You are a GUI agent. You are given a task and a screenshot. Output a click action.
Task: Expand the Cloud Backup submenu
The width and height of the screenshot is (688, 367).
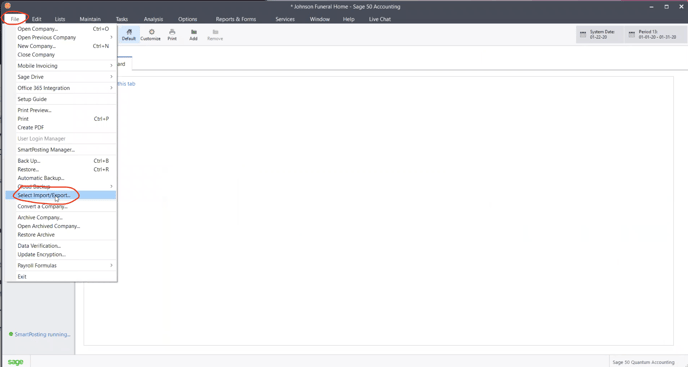(x=61, y=187)
